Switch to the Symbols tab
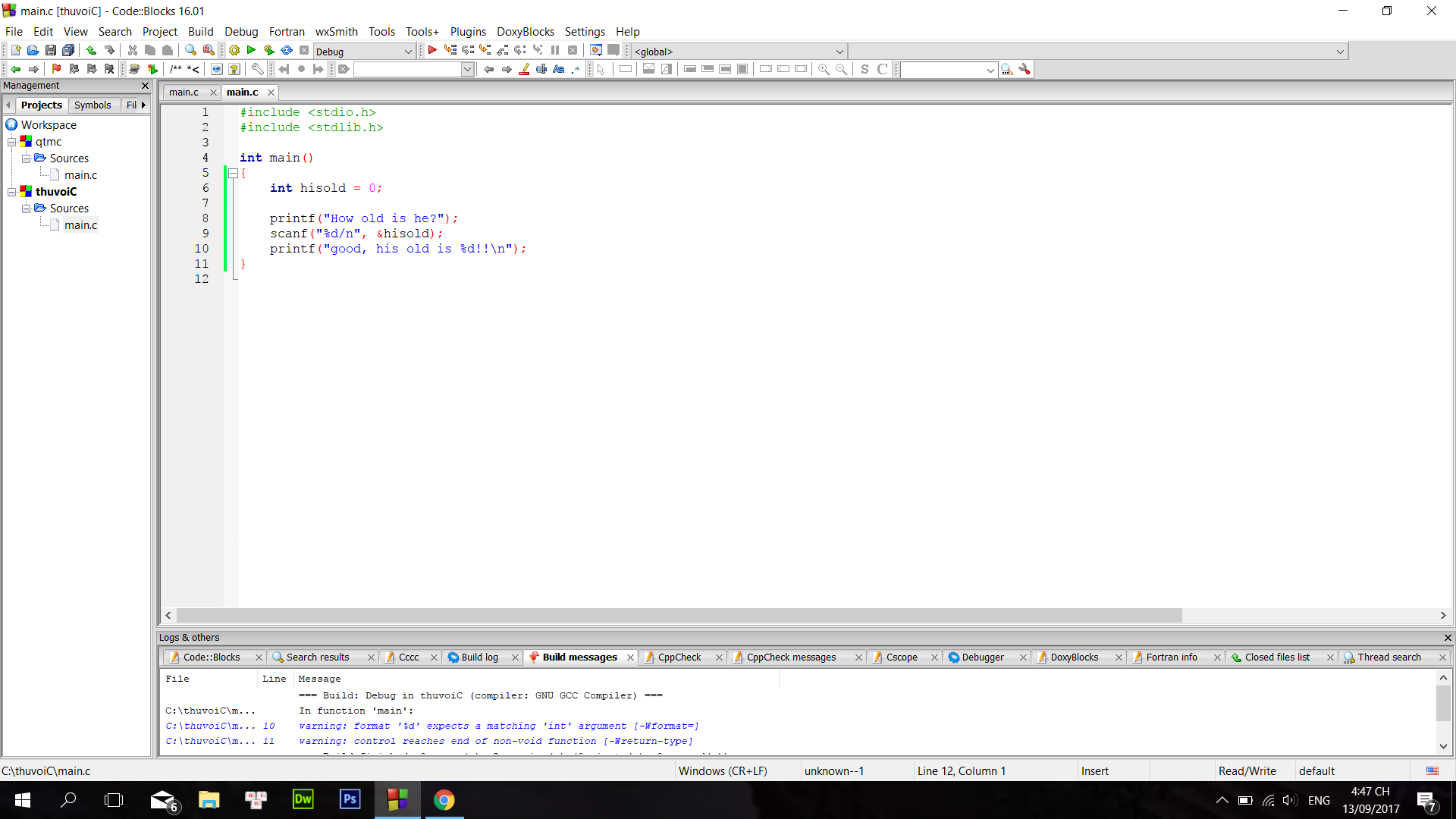The height and width of the screenshot is (819, 1456). (93, 105)
